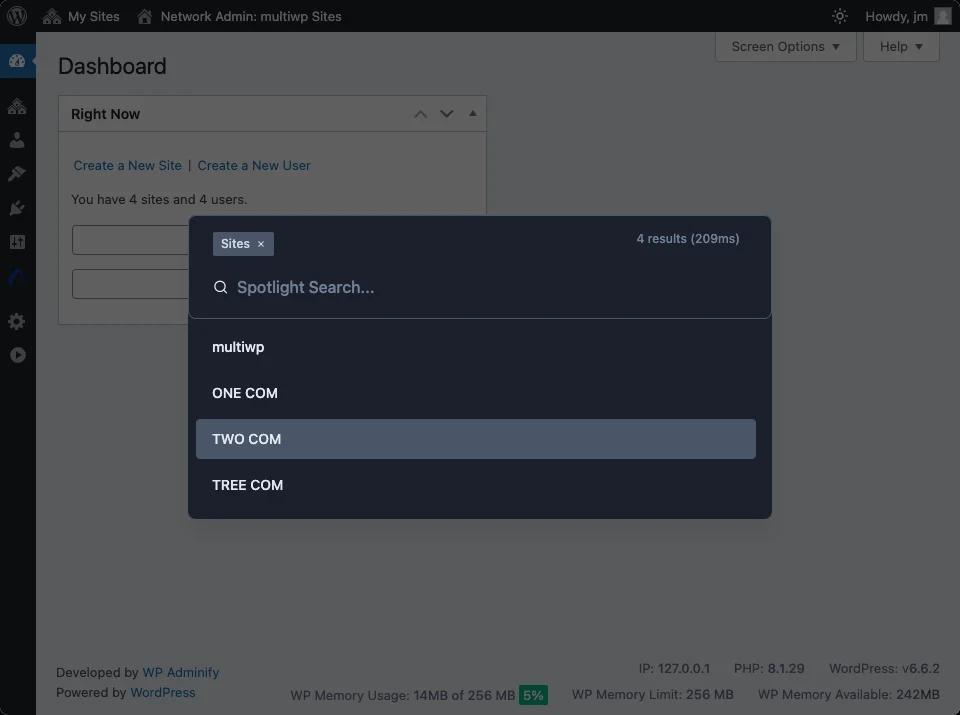Toggle light mode with the sun icon

coord(839,16)
